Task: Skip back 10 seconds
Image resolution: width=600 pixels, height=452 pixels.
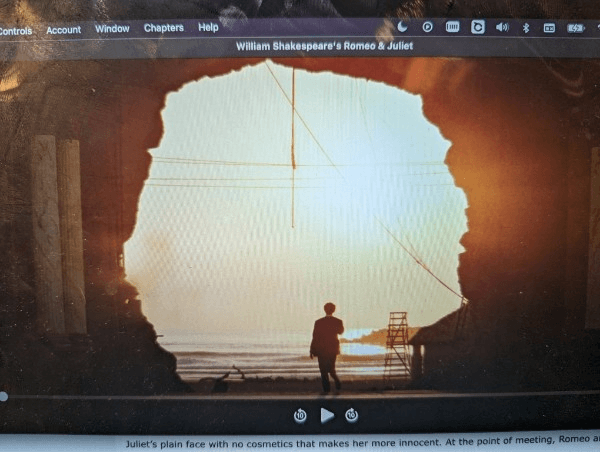Action: click(300, 415)
